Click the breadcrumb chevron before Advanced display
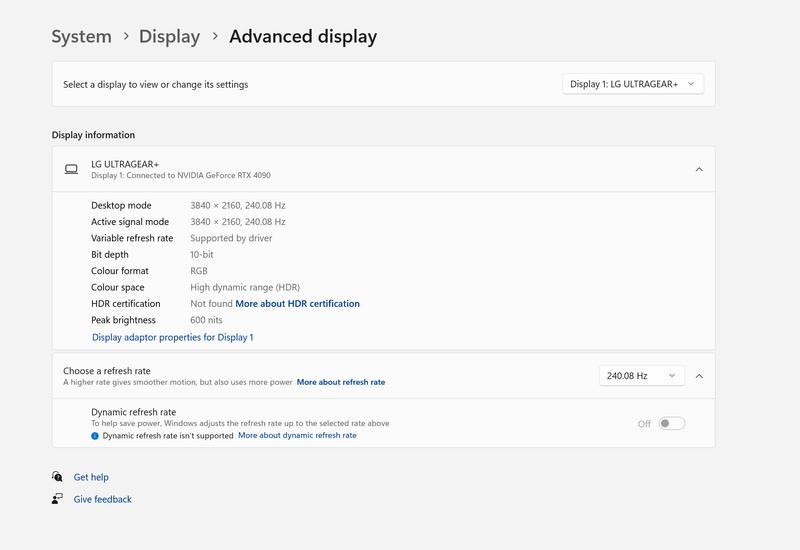Viewport: 800px width, 550px height. click(x=214, y=36)
